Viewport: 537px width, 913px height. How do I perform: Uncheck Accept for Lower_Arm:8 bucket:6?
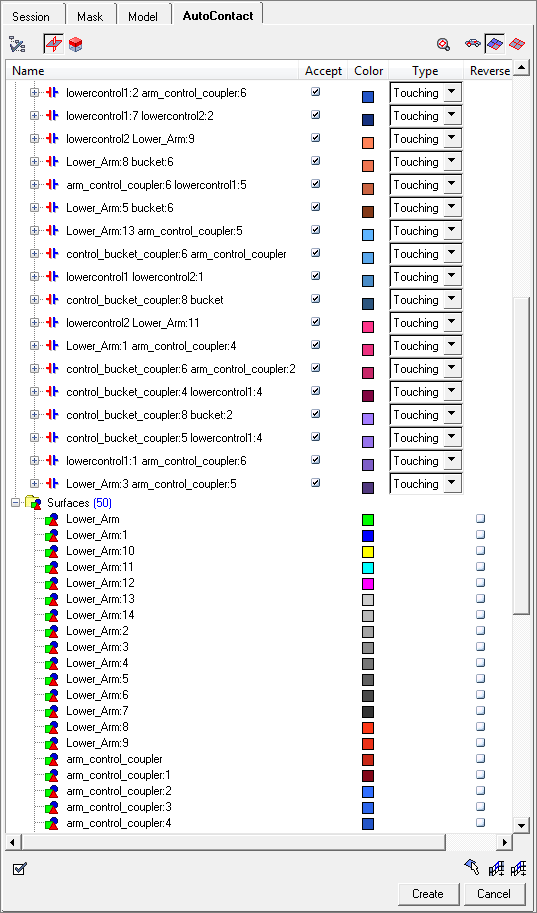316,161
